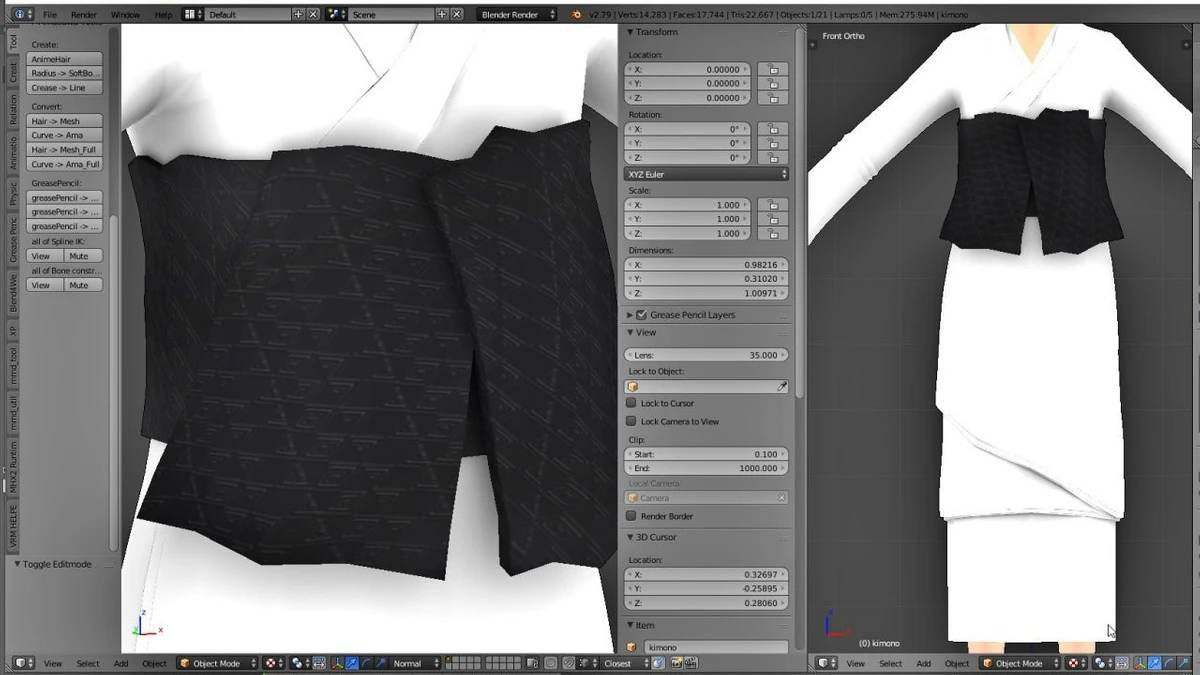Screen dimensions: 1200x675
Task: Lock the Y scale with its padlock icon
Action: 772,218
